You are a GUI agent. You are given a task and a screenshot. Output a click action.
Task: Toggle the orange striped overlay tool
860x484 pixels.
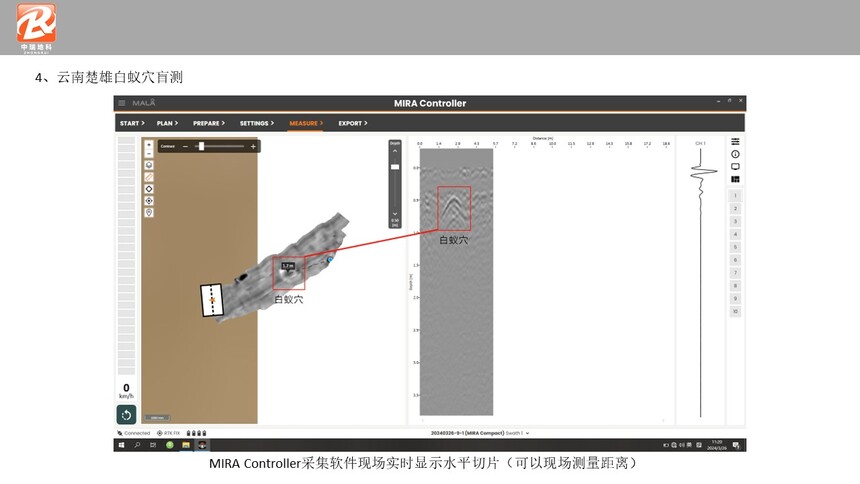point(149,177)
